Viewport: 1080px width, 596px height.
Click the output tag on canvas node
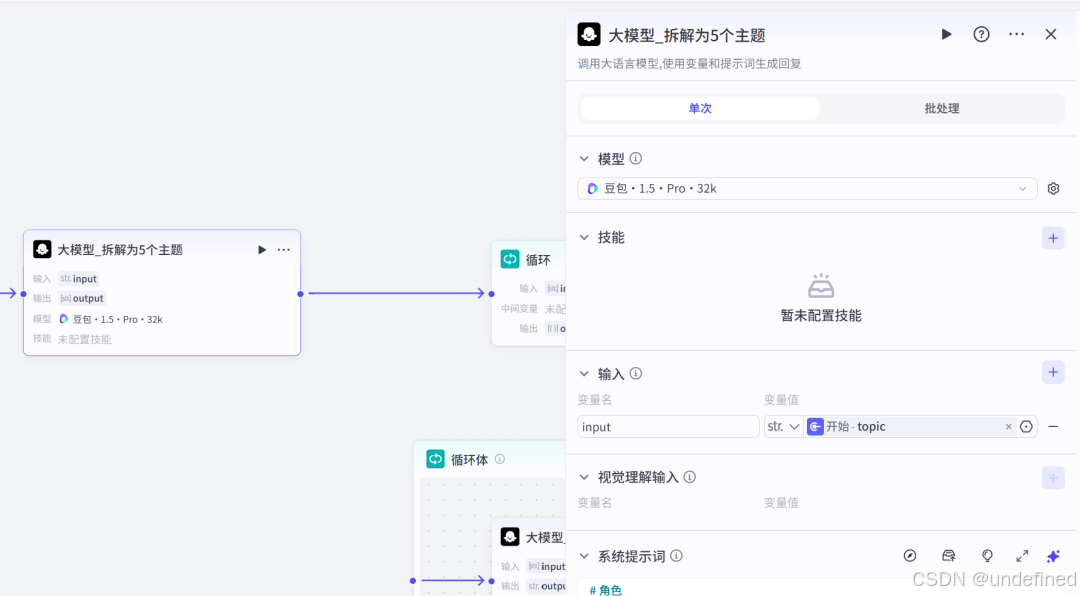pyautogui.click(x=82, y=298)
